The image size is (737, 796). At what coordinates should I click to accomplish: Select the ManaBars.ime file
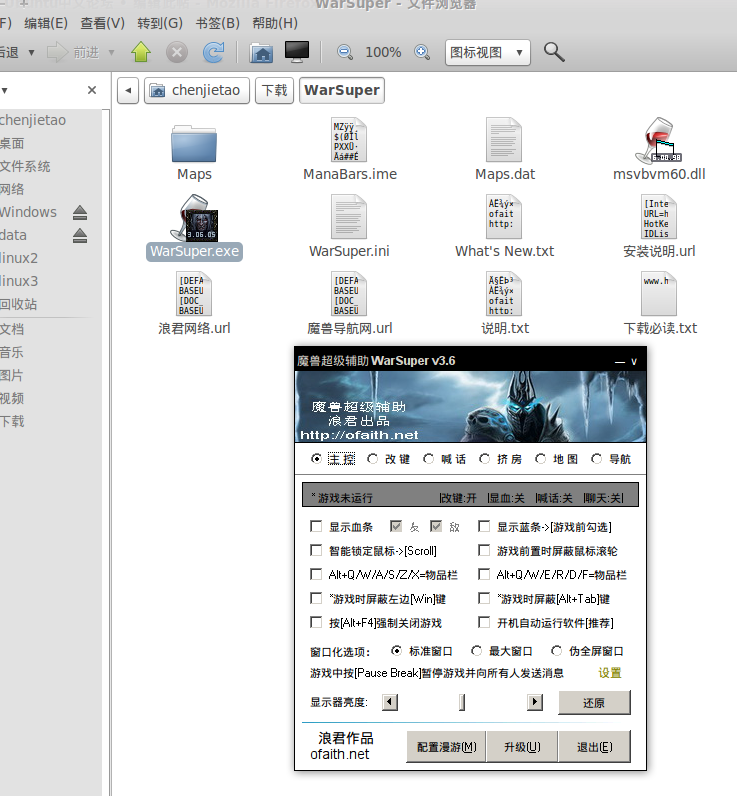[349, 140]
